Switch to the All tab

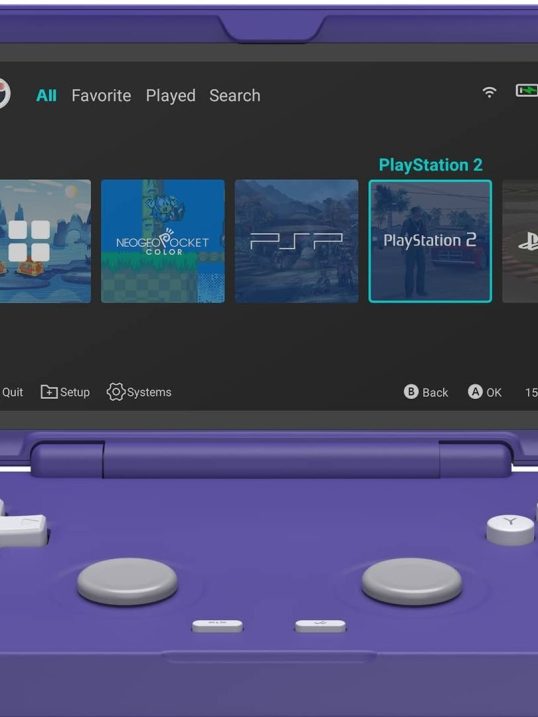pyautogui.click(x=46, y=96)
